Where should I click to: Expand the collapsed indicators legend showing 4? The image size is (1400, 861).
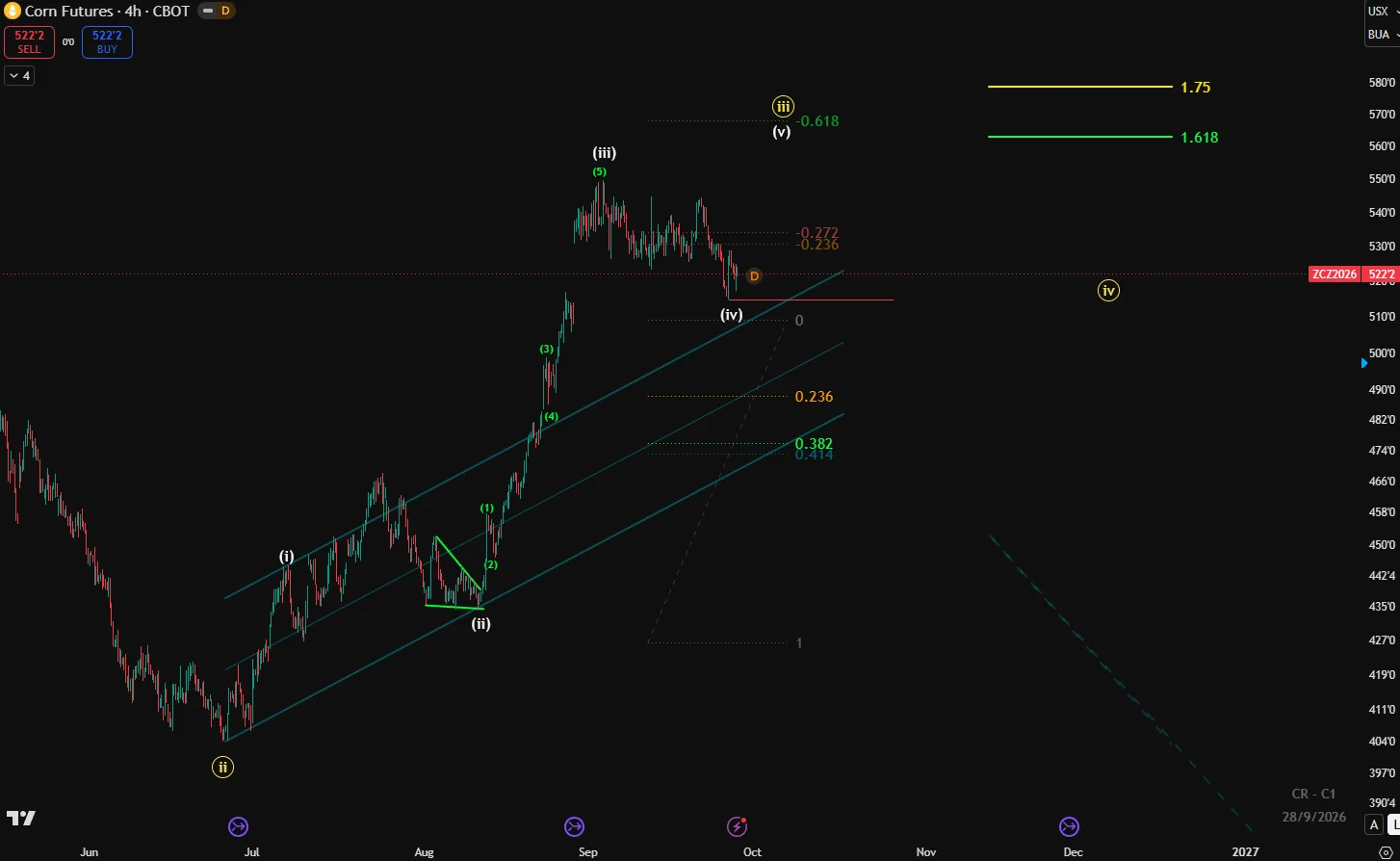(x=19, y=75)
